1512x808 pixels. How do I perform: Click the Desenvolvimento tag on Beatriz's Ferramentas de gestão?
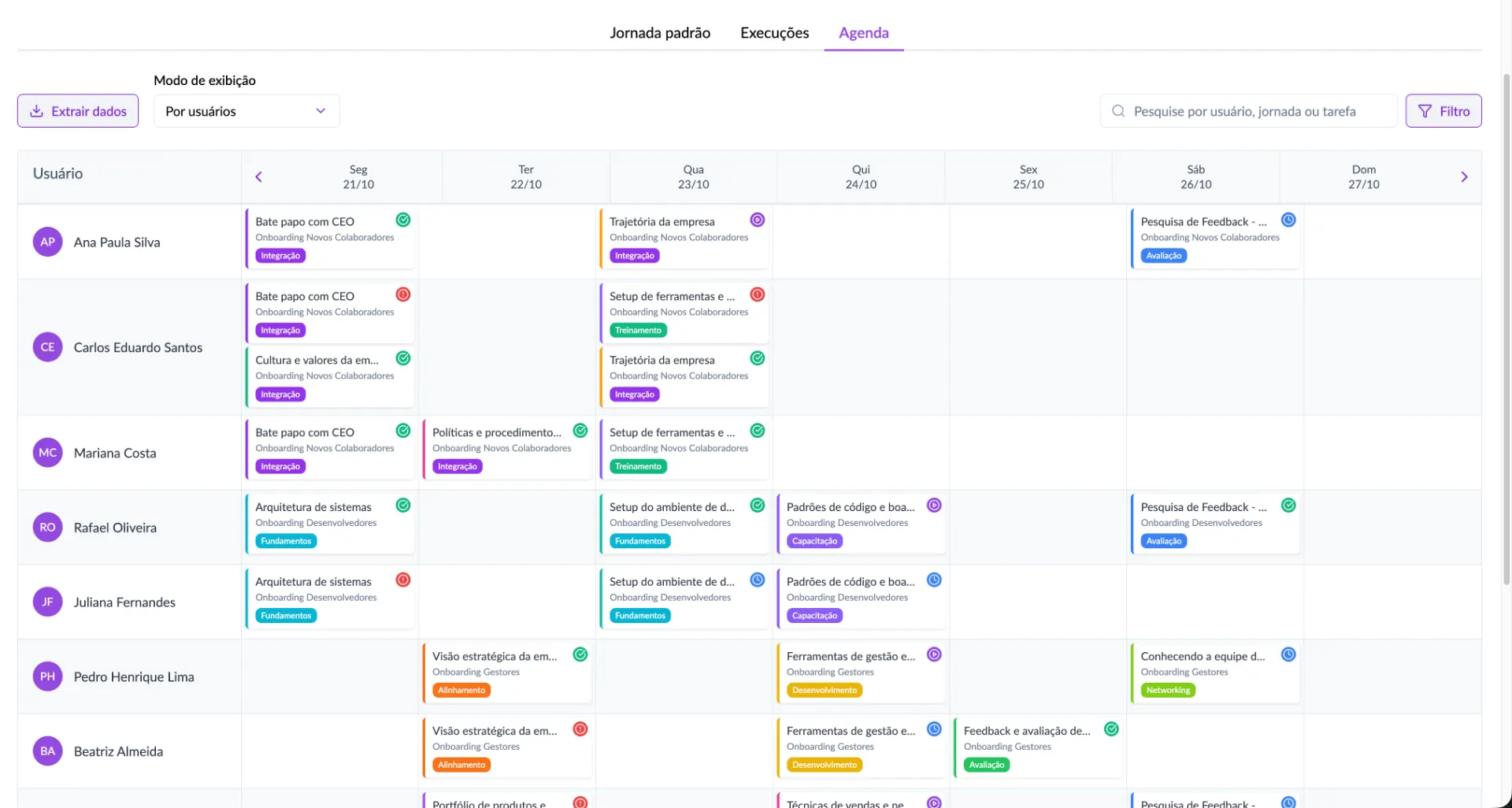pos(825,765)
